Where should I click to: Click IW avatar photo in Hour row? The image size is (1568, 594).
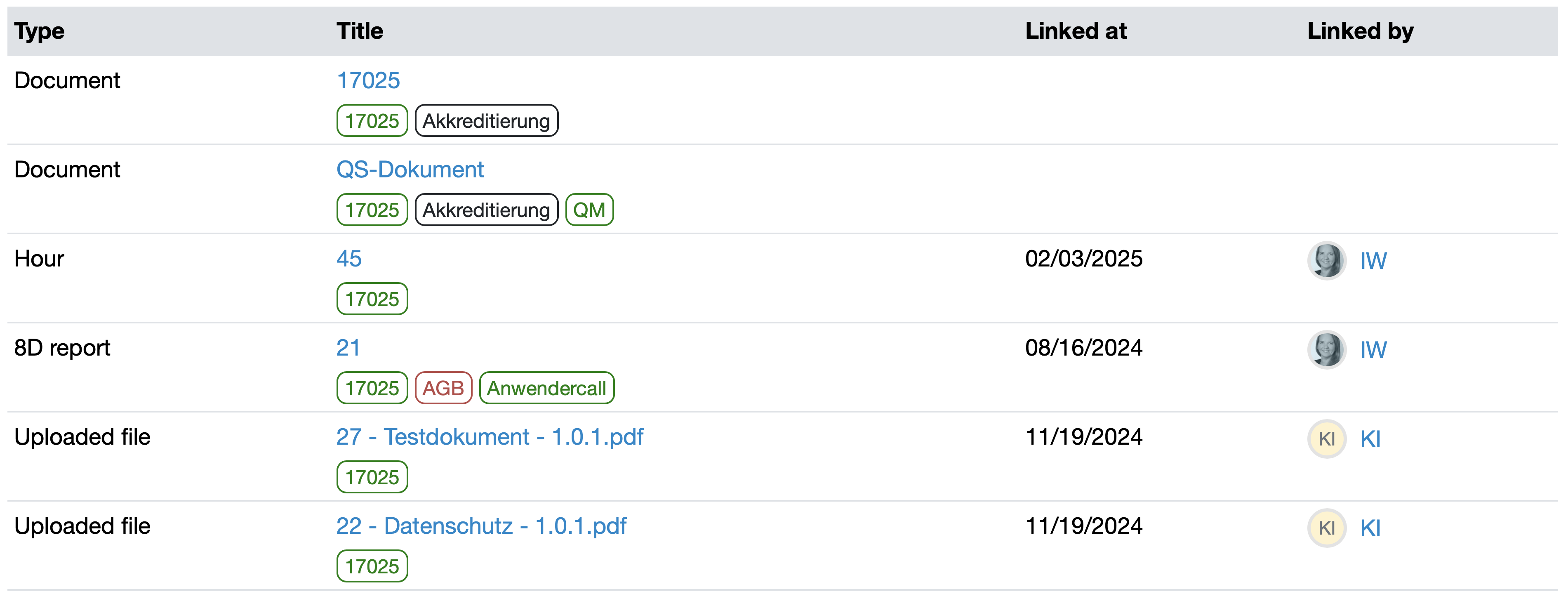pyautogui.click(x=1326, y=260)
